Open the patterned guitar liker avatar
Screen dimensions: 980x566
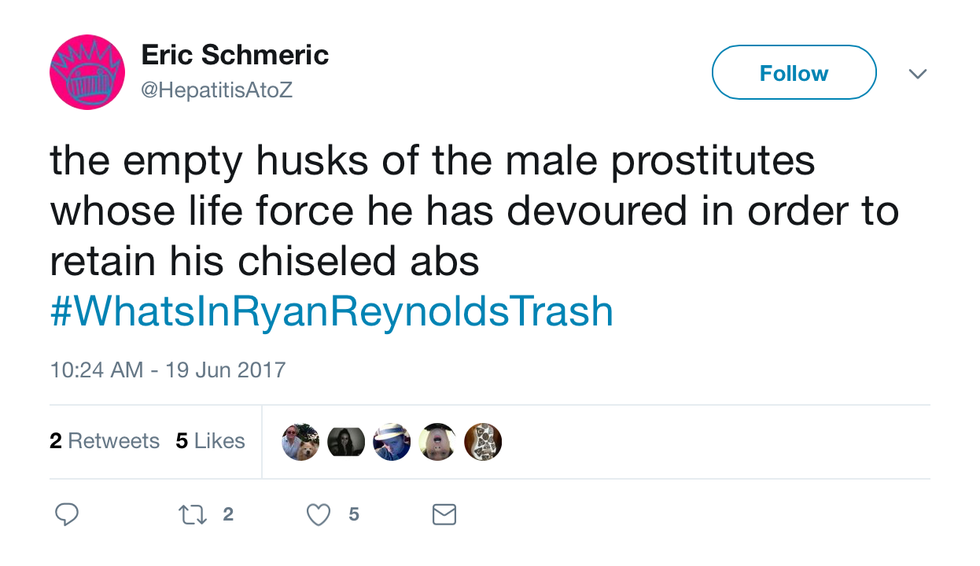coord(483,441)
